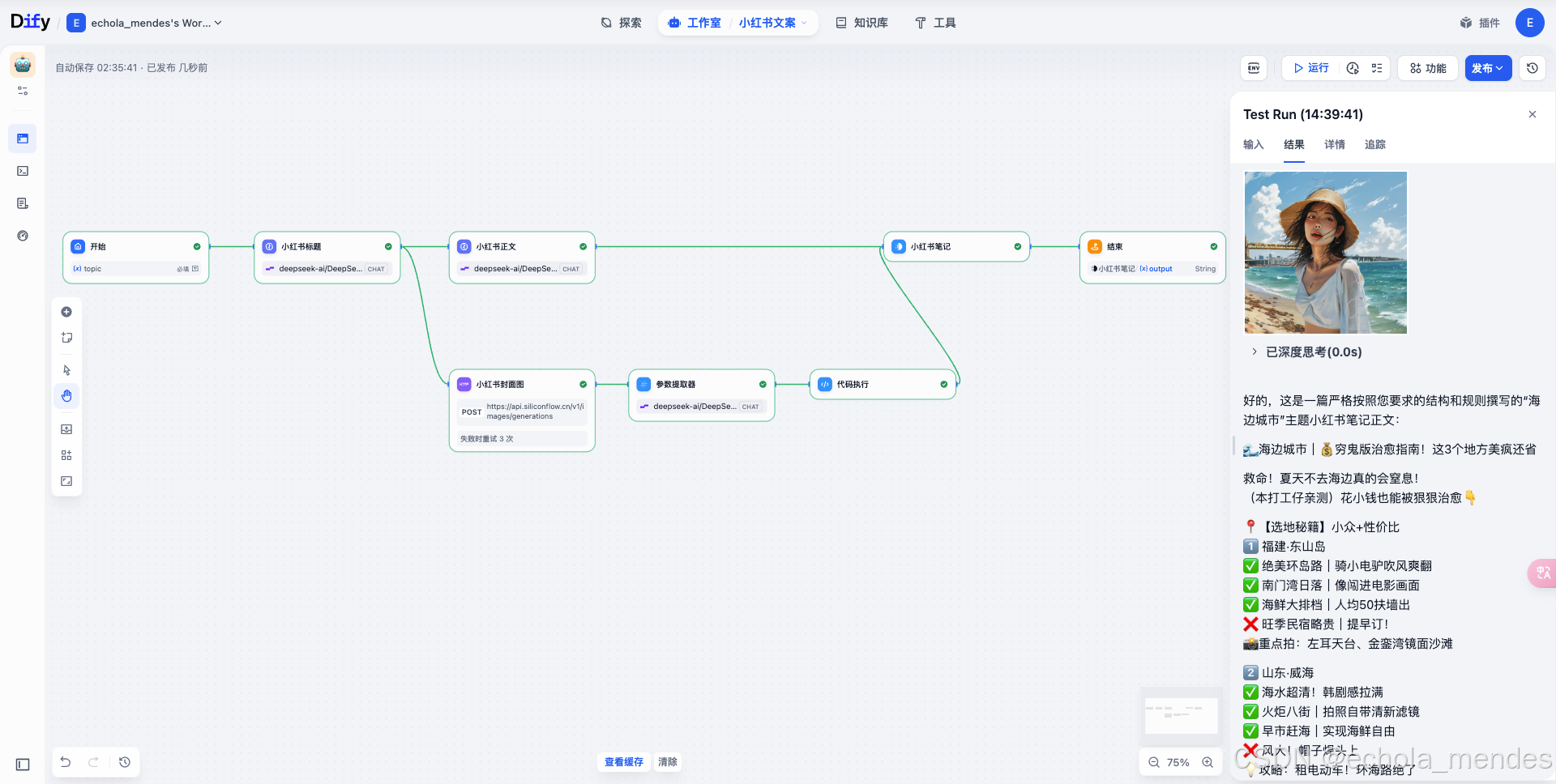
Task: Open version history icon next to 发布
Action: [1532, 68]
